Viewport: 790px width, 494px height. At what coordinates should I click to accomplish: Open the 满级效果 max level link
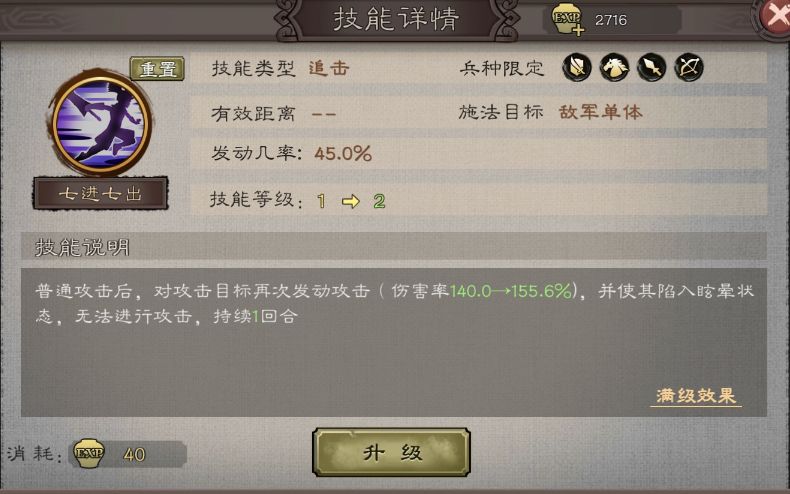pos(696,396)
